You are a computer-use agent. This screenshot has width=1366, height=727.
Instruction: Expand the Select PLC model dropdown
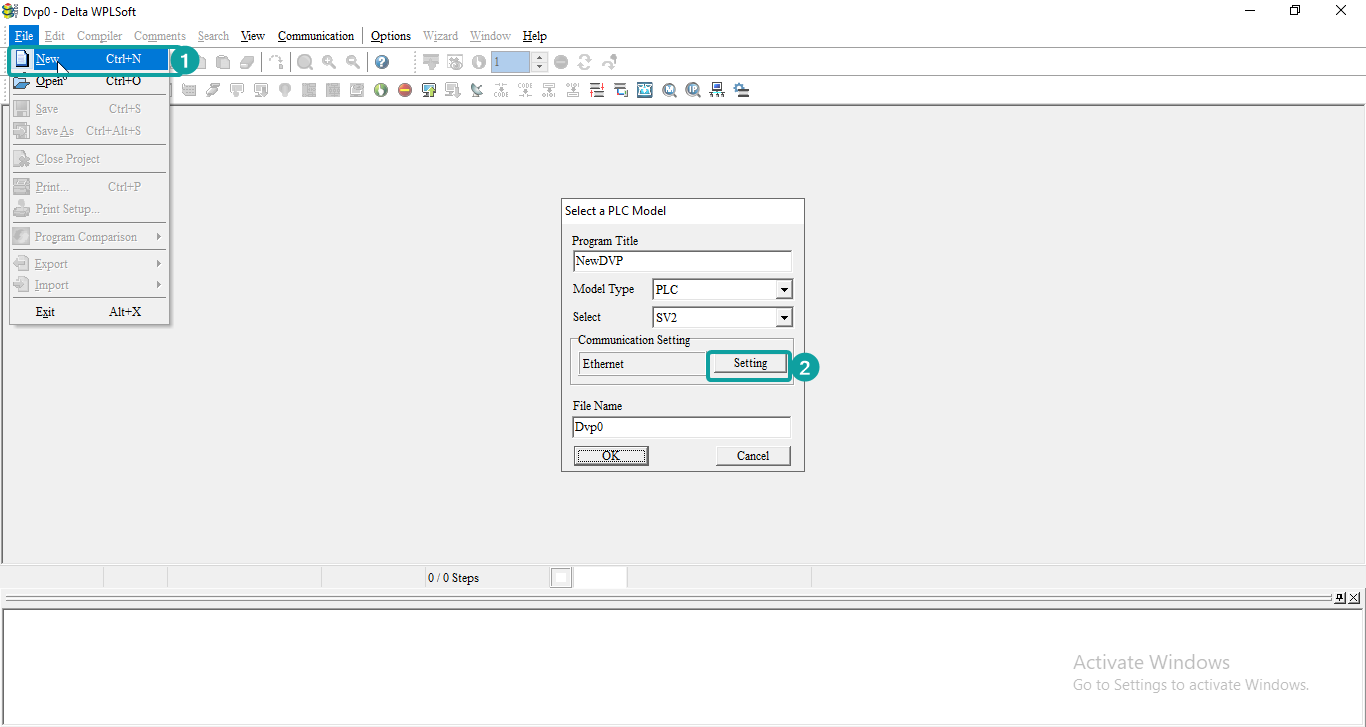point(784,318)
